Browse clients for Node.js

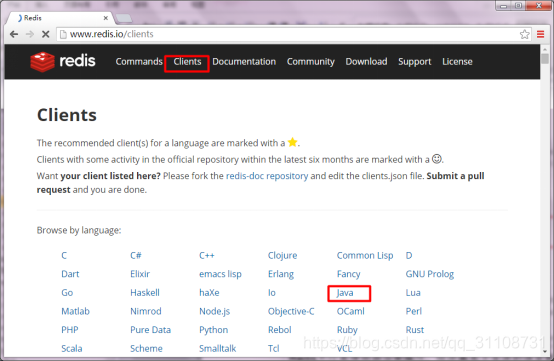click(214, 312)
